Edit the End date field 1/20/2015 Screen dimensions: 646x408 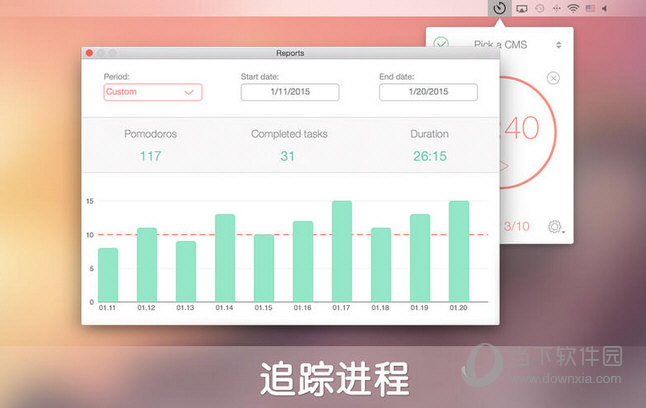pyautogui.click(x=428, y=92)
